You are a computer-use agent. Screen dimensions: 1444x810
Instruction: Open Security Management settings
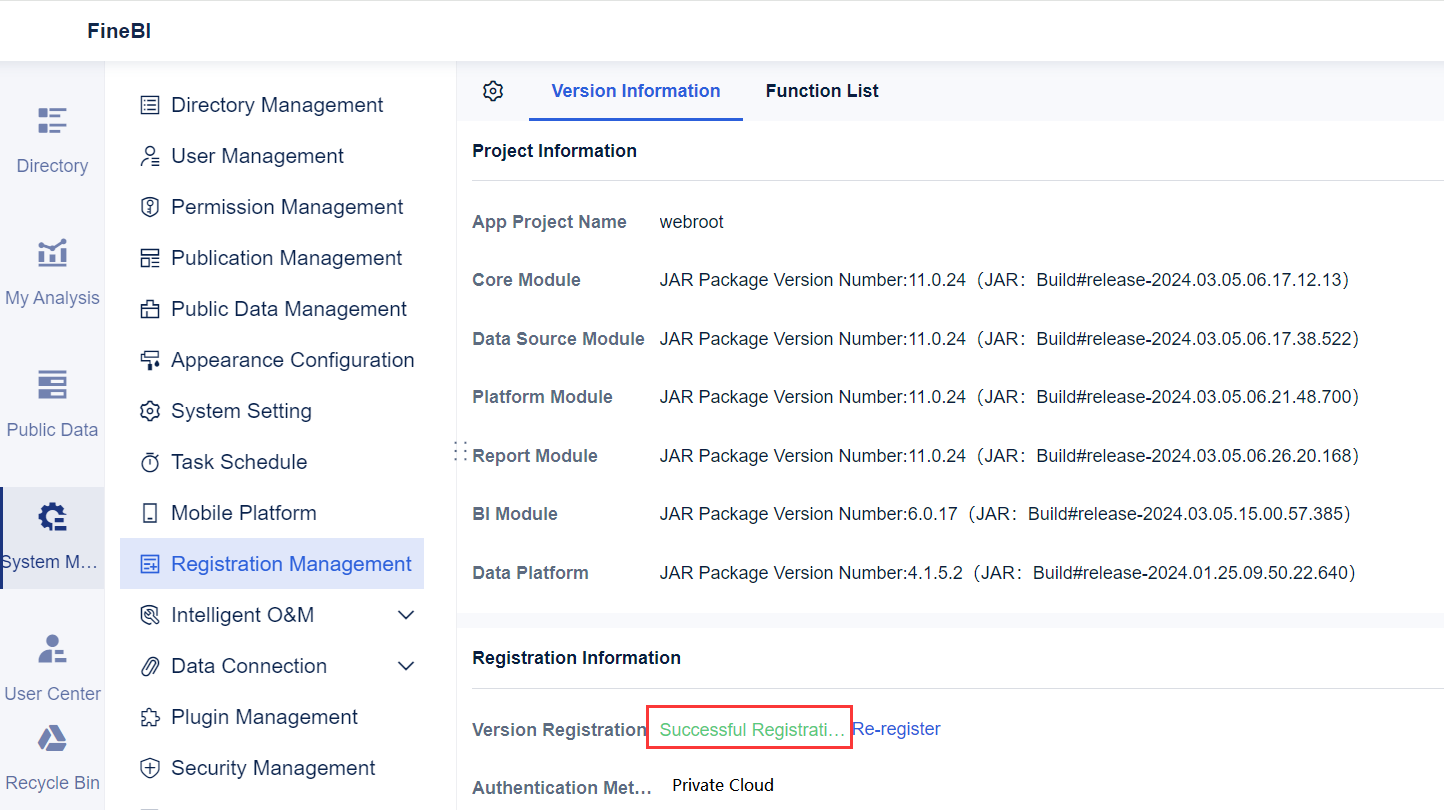(x=274, y=767)
